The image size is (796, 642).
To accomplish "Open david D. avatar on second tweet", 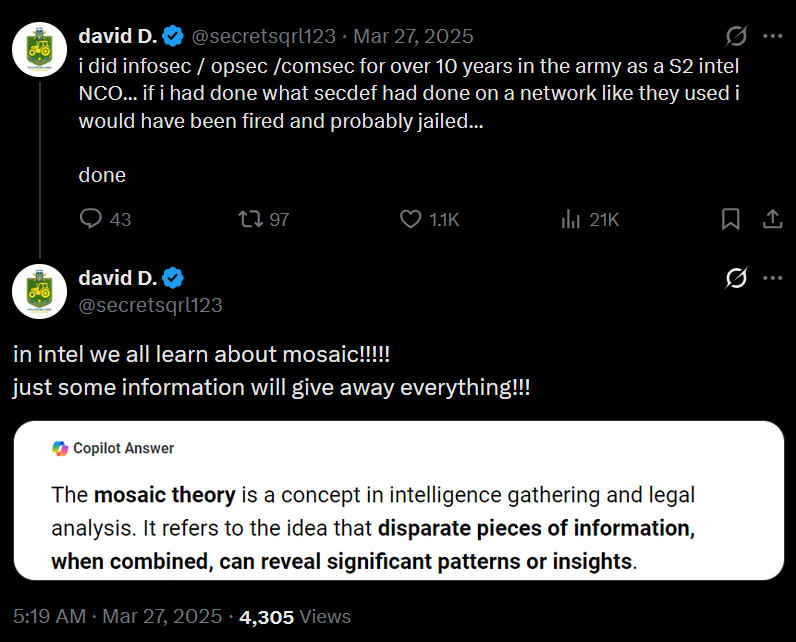I will [x=40, y=291].
